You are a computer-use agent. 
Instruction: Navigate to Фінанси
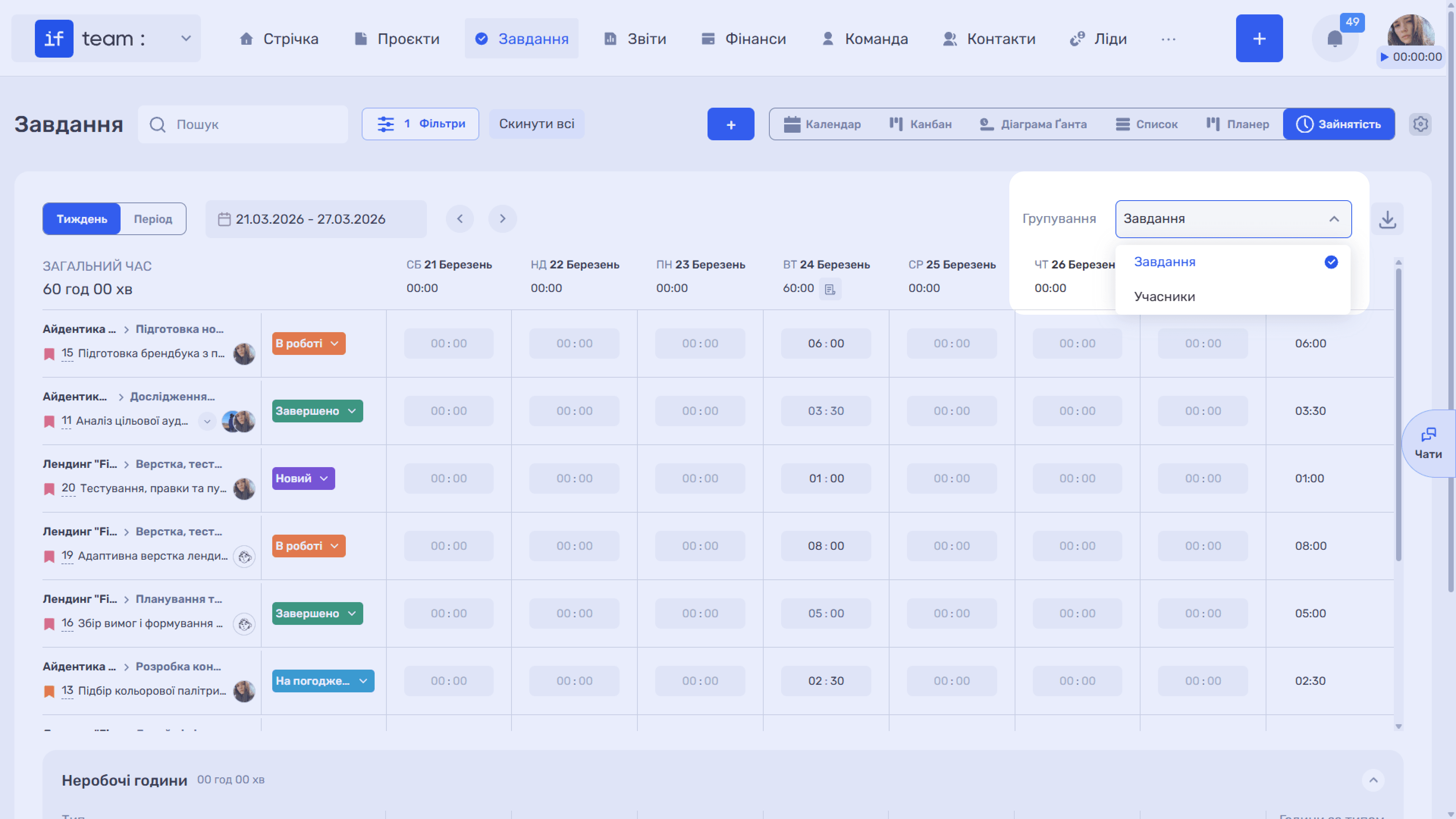(744, 38)
